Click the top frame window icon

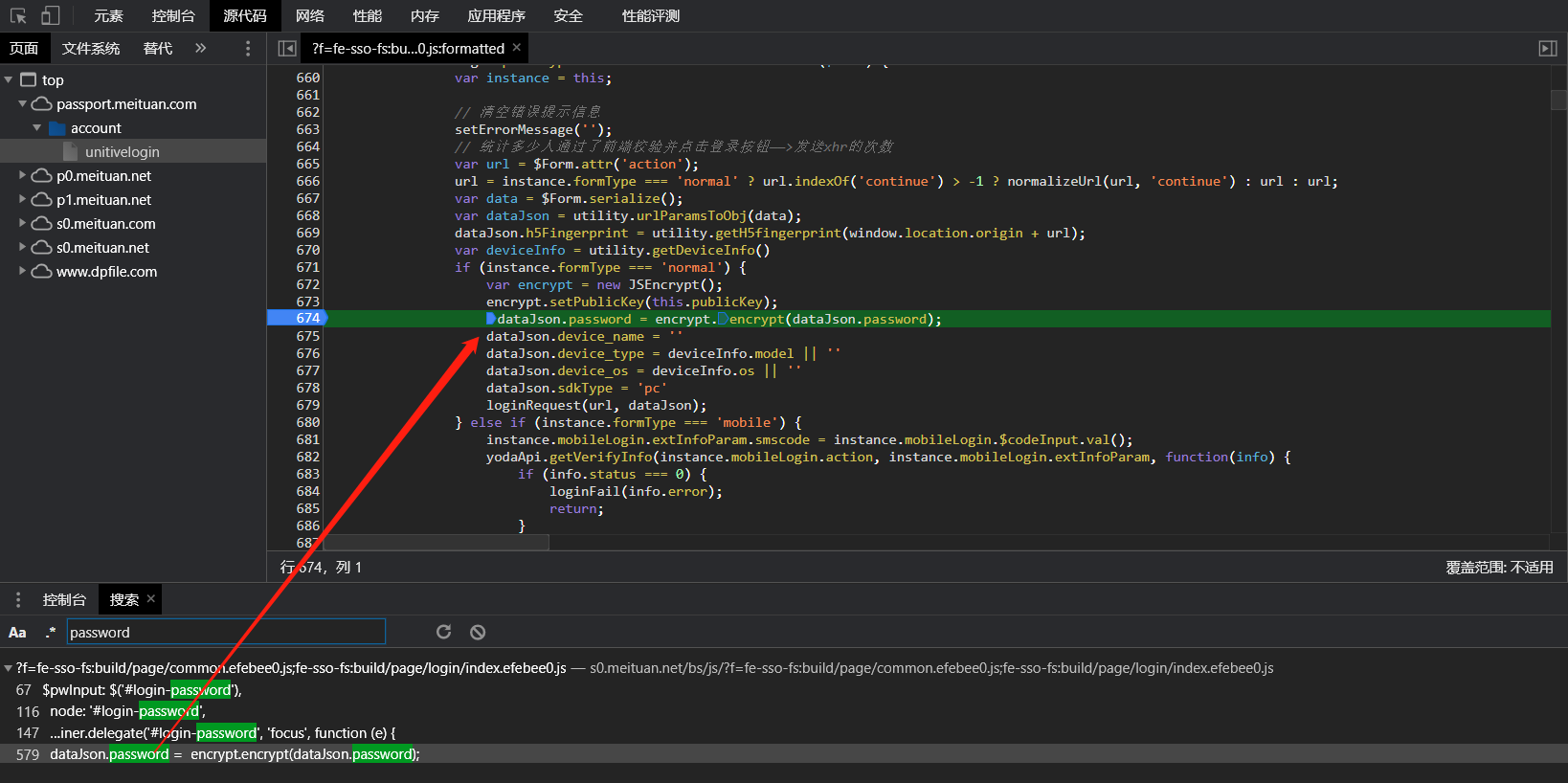[29, 79]
